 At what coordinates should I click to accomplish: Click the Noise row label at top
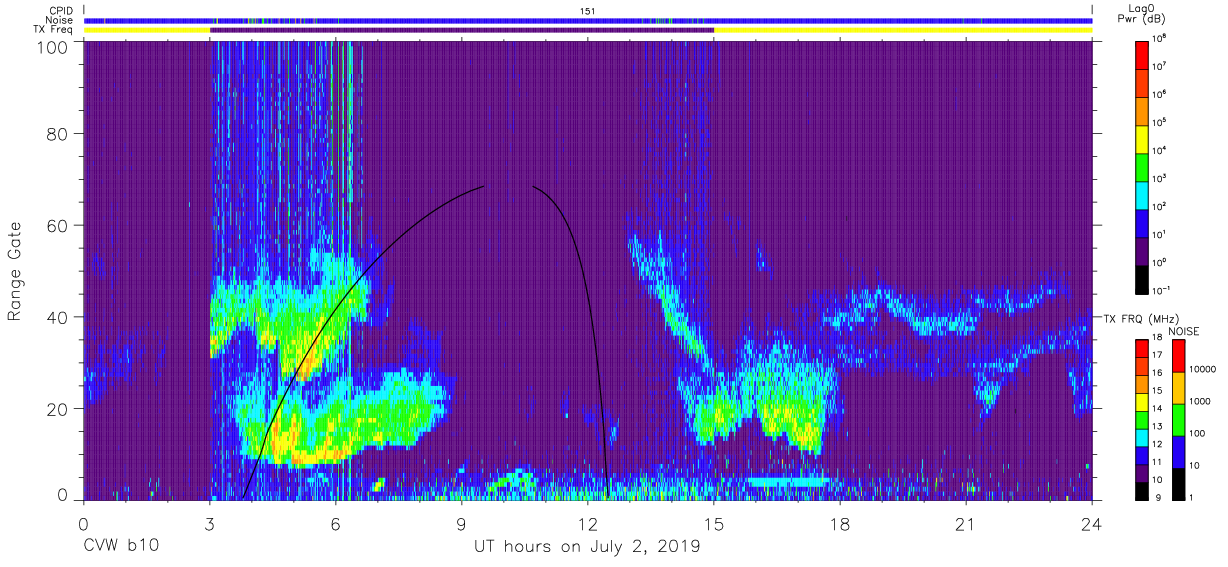click(61, 20)
